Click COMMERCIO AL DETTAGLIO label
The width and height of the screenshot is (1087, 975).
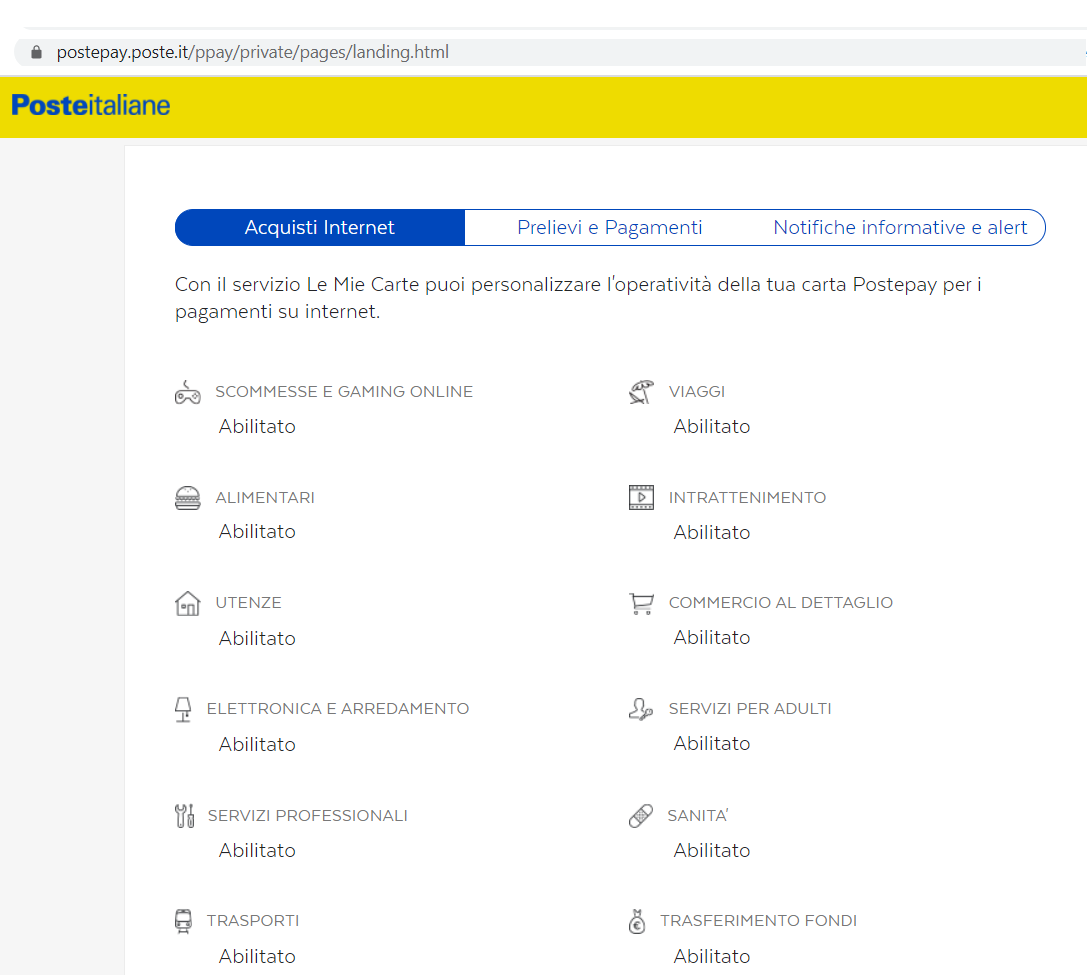[781, 603]
